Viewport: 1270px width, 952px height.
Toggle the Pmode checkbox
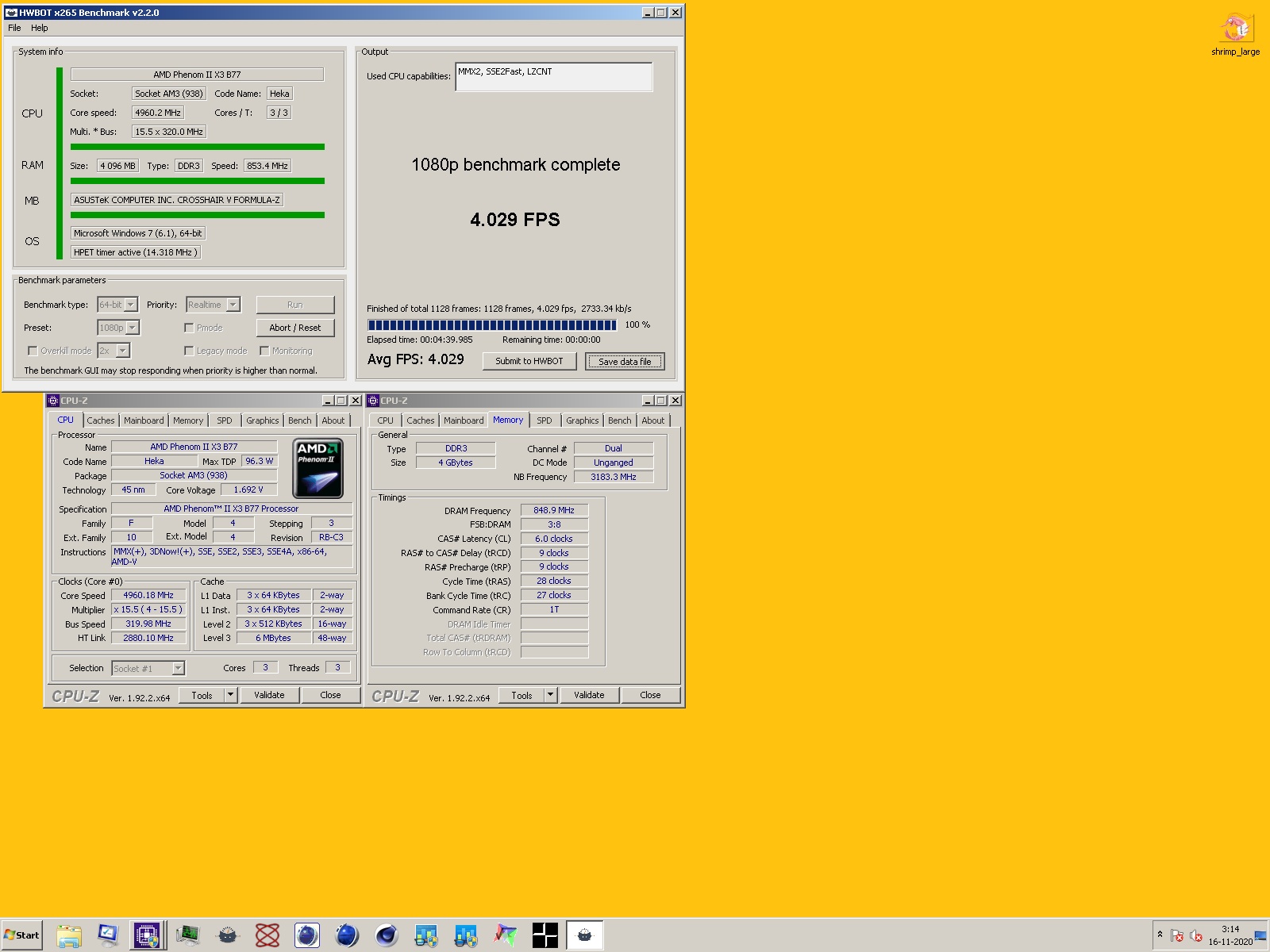click(189, 328)
